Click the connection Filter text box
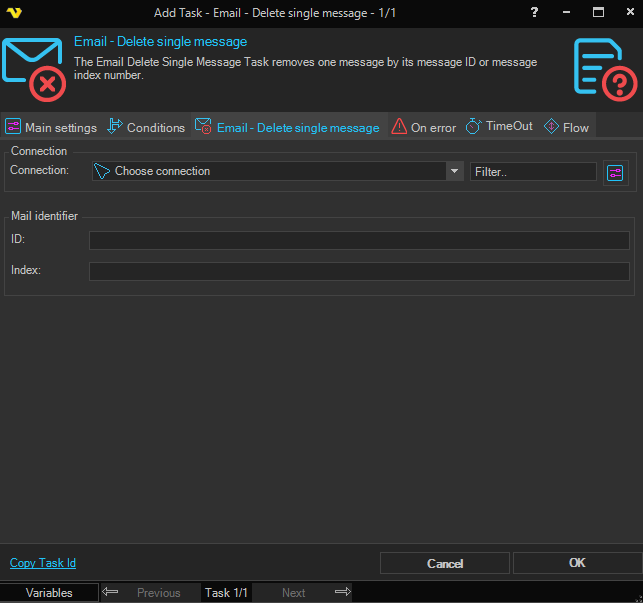The width and height of the screenshot is (643, 603). point(533,172)
